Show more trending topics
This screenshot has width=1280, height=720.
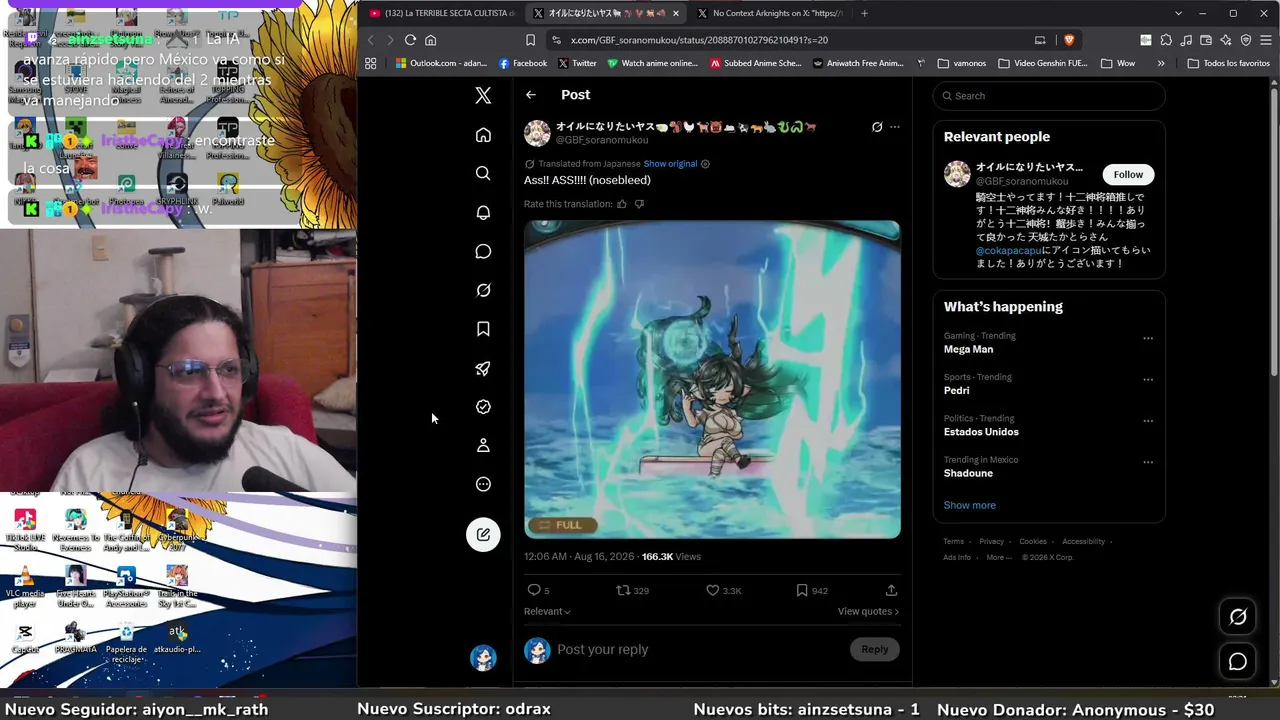[x=970, y=505]
